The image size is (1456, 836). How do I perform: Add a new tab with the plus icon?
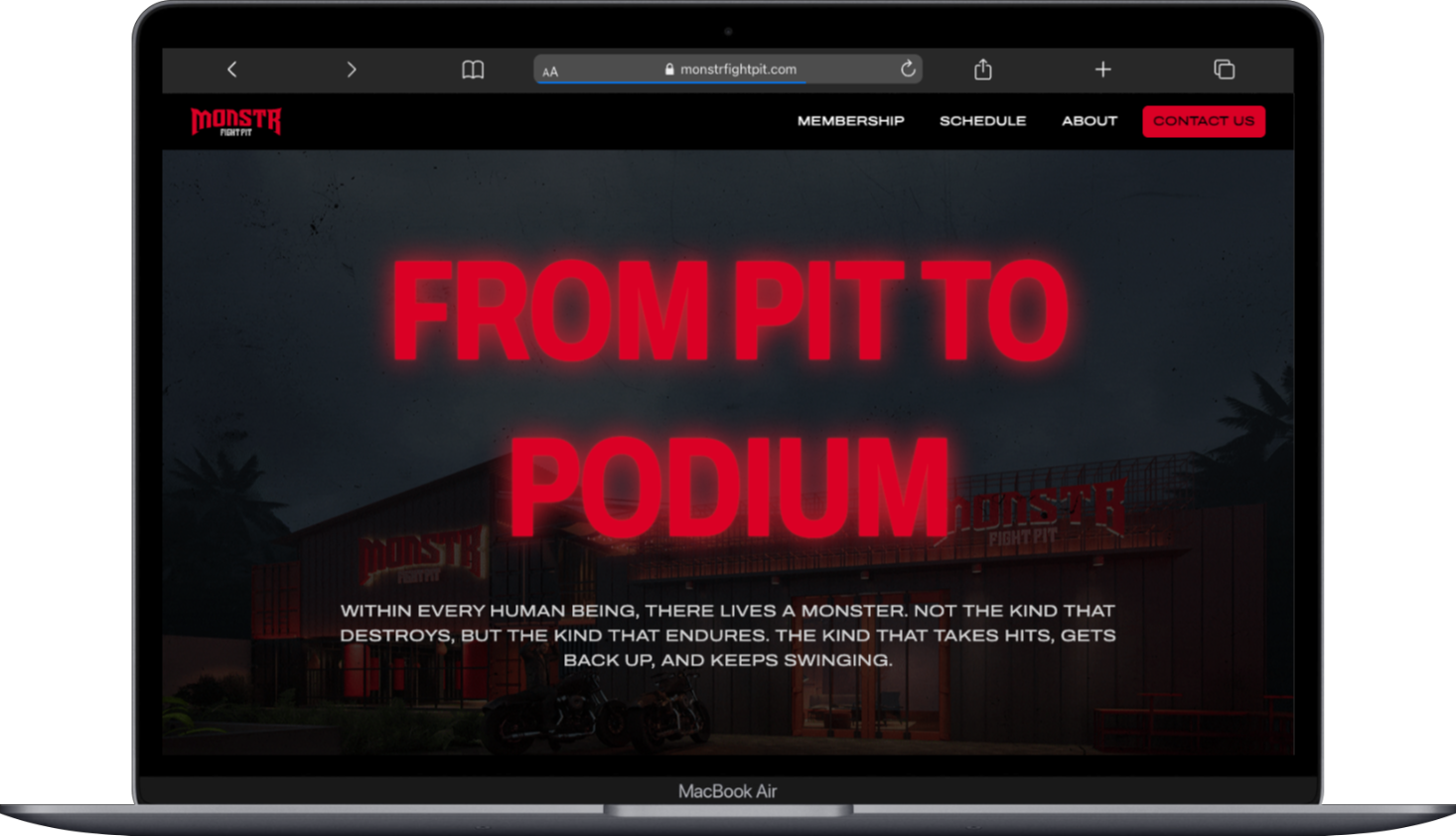(x=1102, y=70)
